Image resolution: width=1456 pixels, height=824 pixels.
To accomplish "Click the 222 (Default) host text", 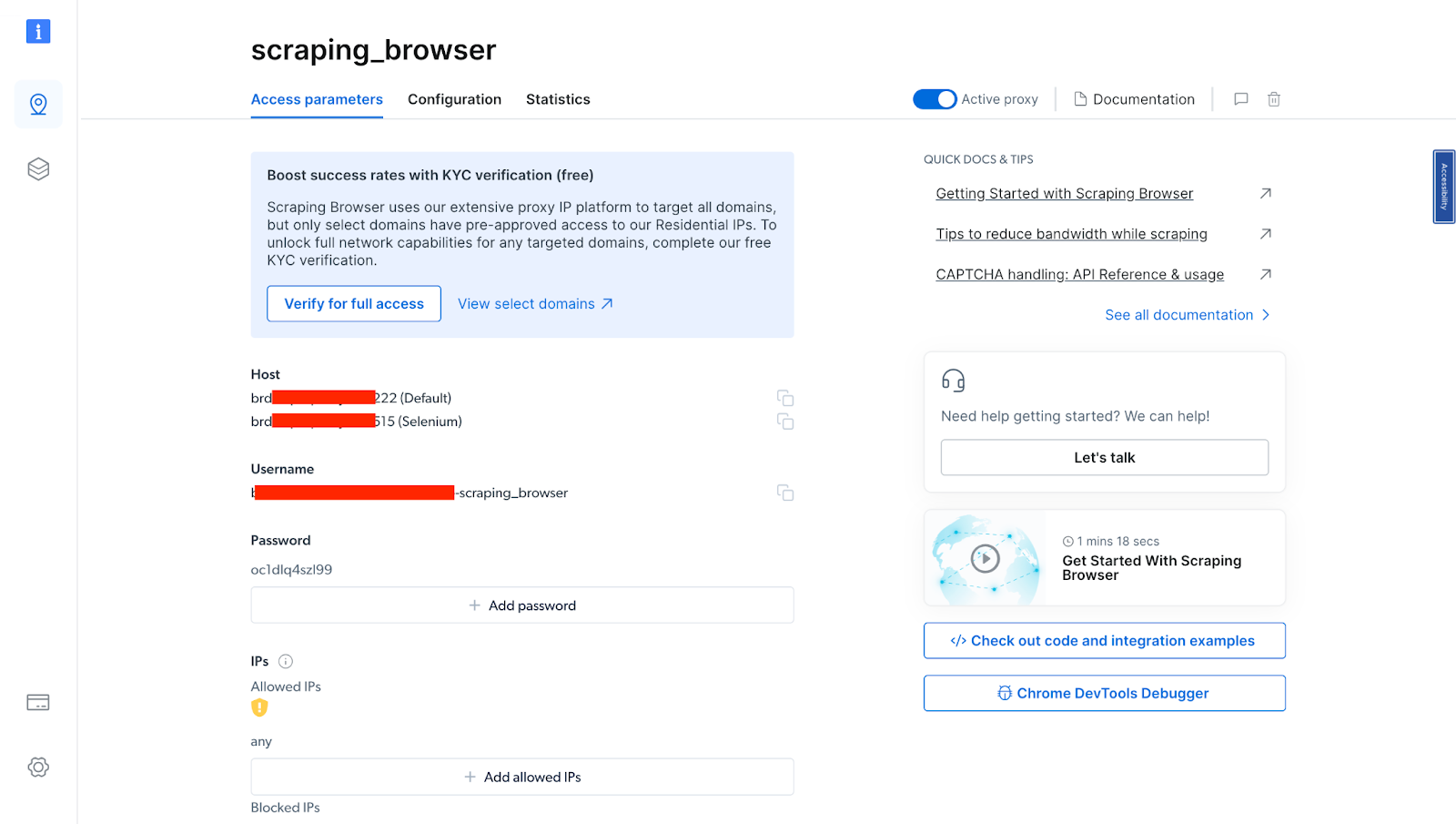I will click(x=413, y=398).
